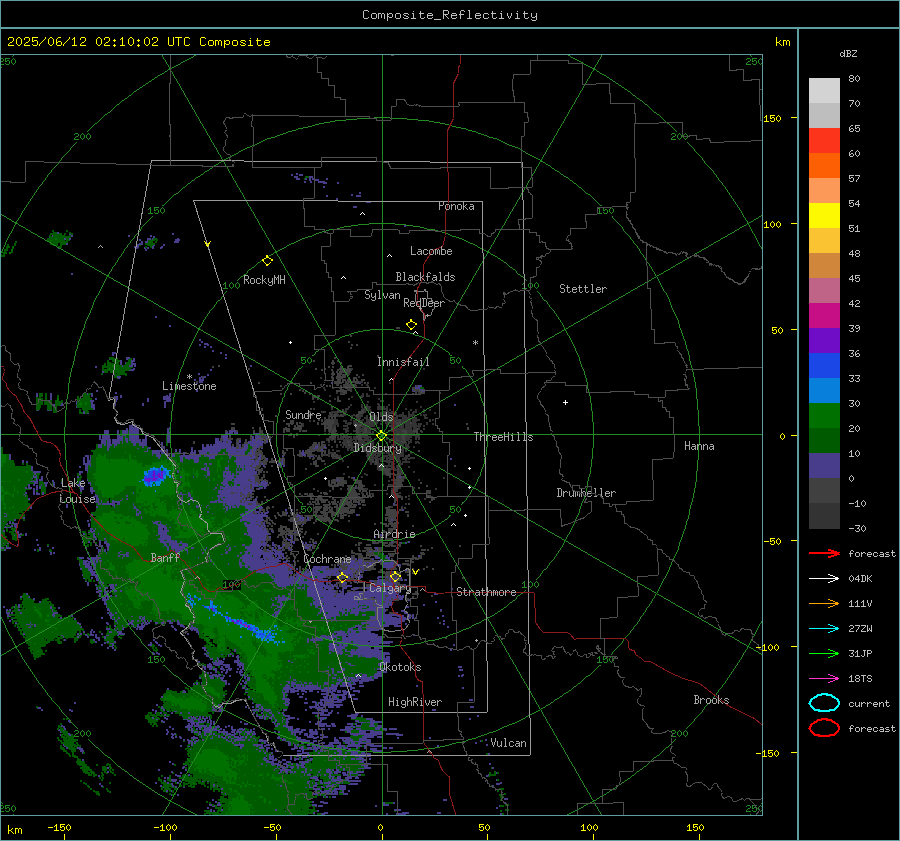The image size is (900, 841).
Task: Click the Blackfalds city label
Action: point(425,277)
